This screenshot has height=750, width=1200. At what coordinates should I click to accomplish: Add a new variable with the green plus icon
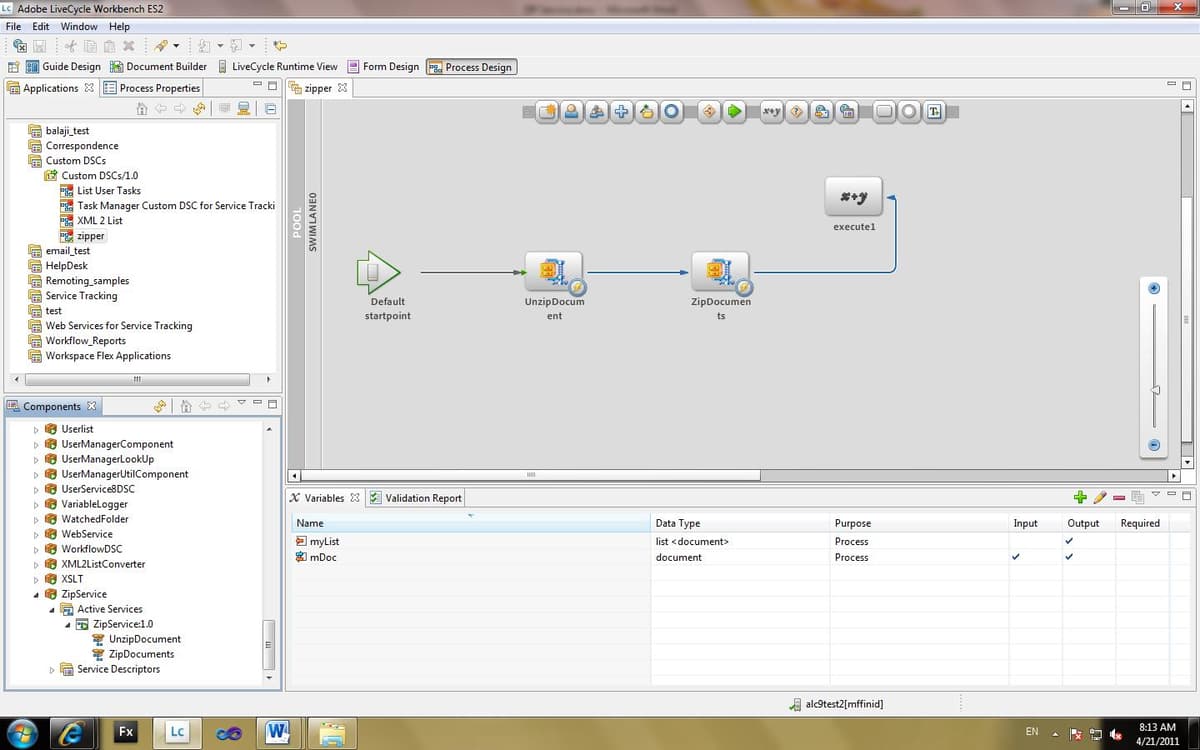[x=1079, y=497]
